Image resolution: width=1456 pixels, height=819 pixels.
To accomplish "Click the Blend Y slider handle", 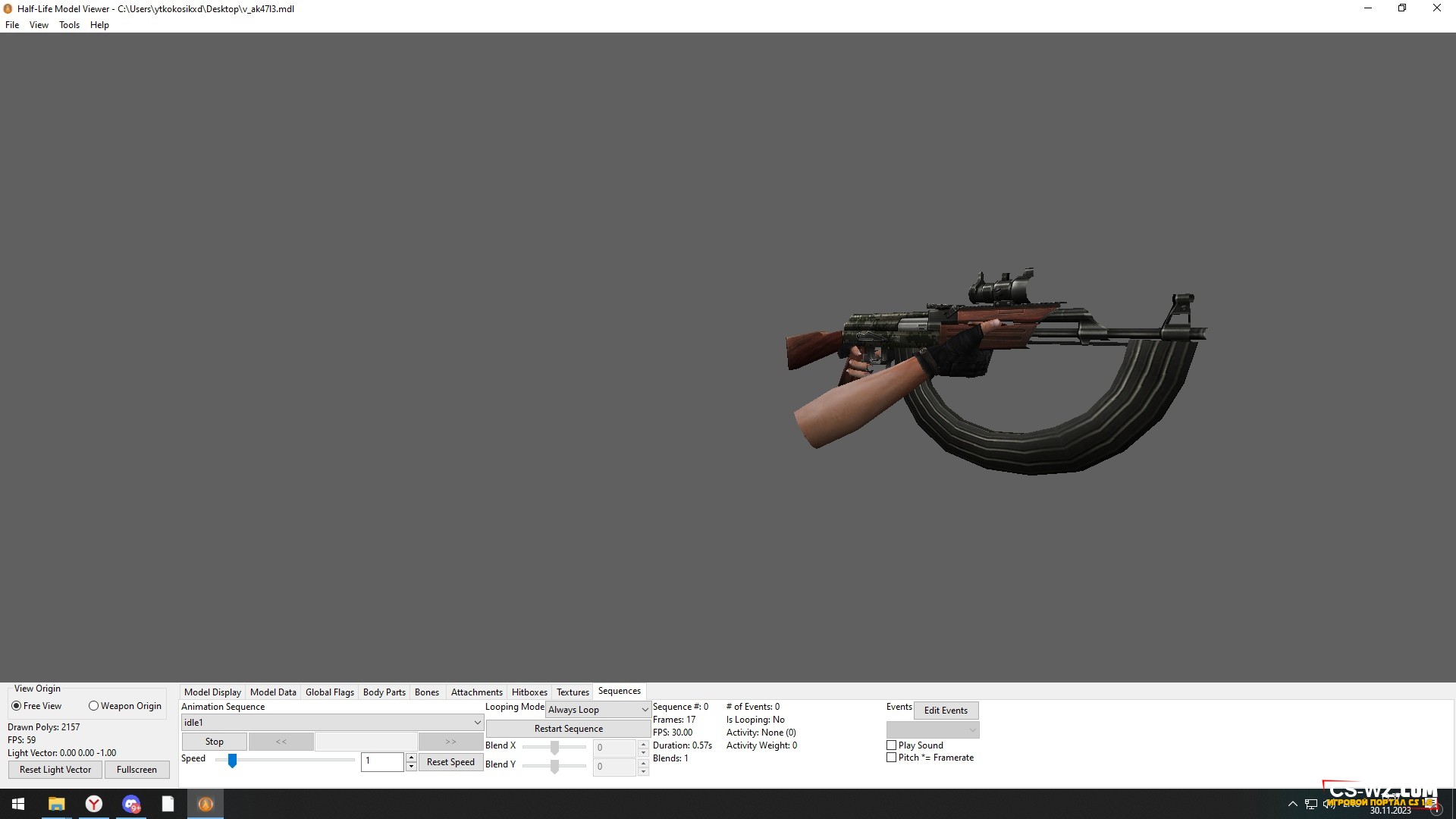I will coord(554,767).
